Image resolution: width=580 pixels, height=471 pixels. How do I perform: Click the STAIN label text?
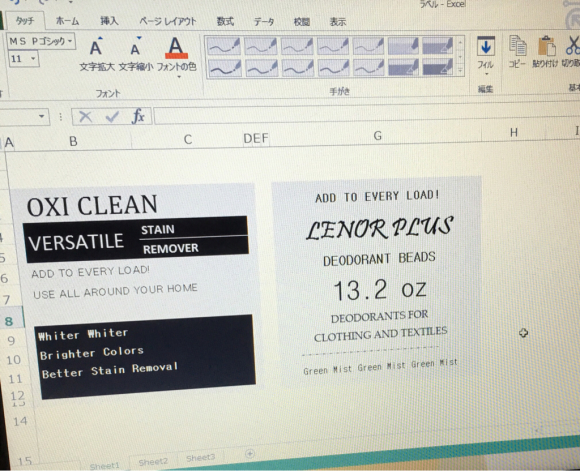click(x=158, y=230)
